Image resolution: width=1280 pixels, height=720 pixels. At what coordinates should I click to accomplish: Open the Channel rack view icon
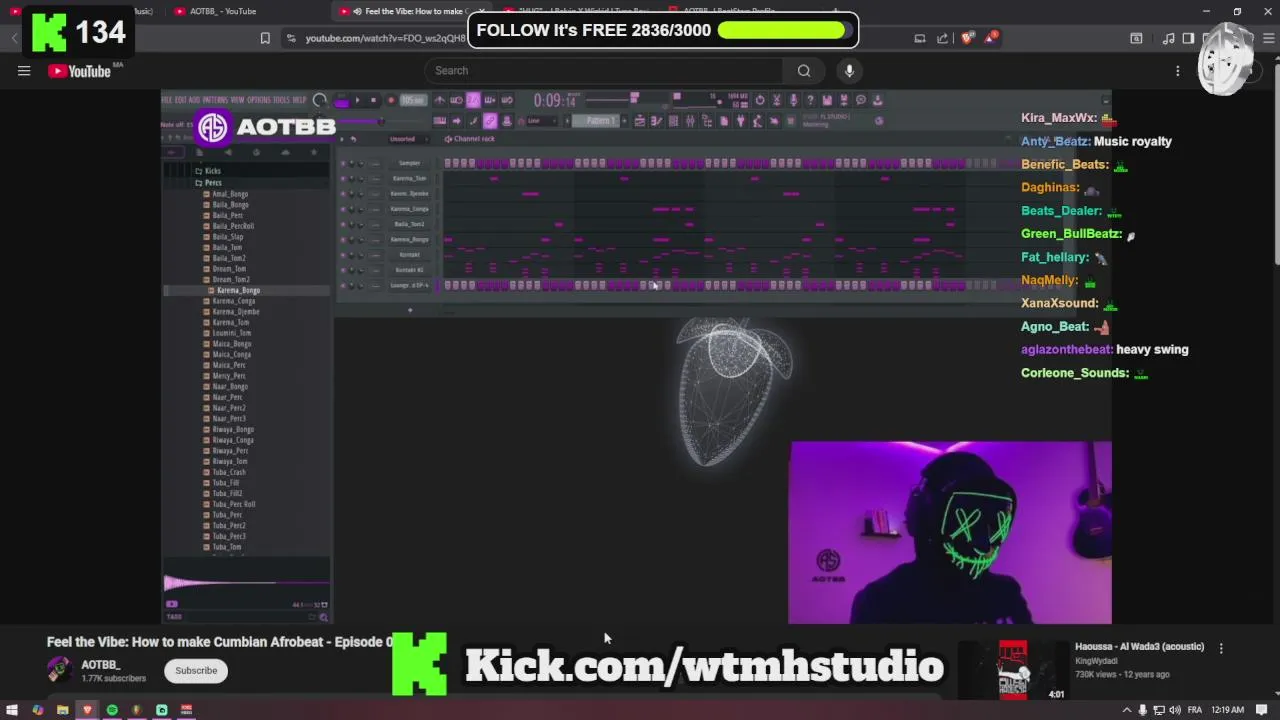(x=673, y=121)
